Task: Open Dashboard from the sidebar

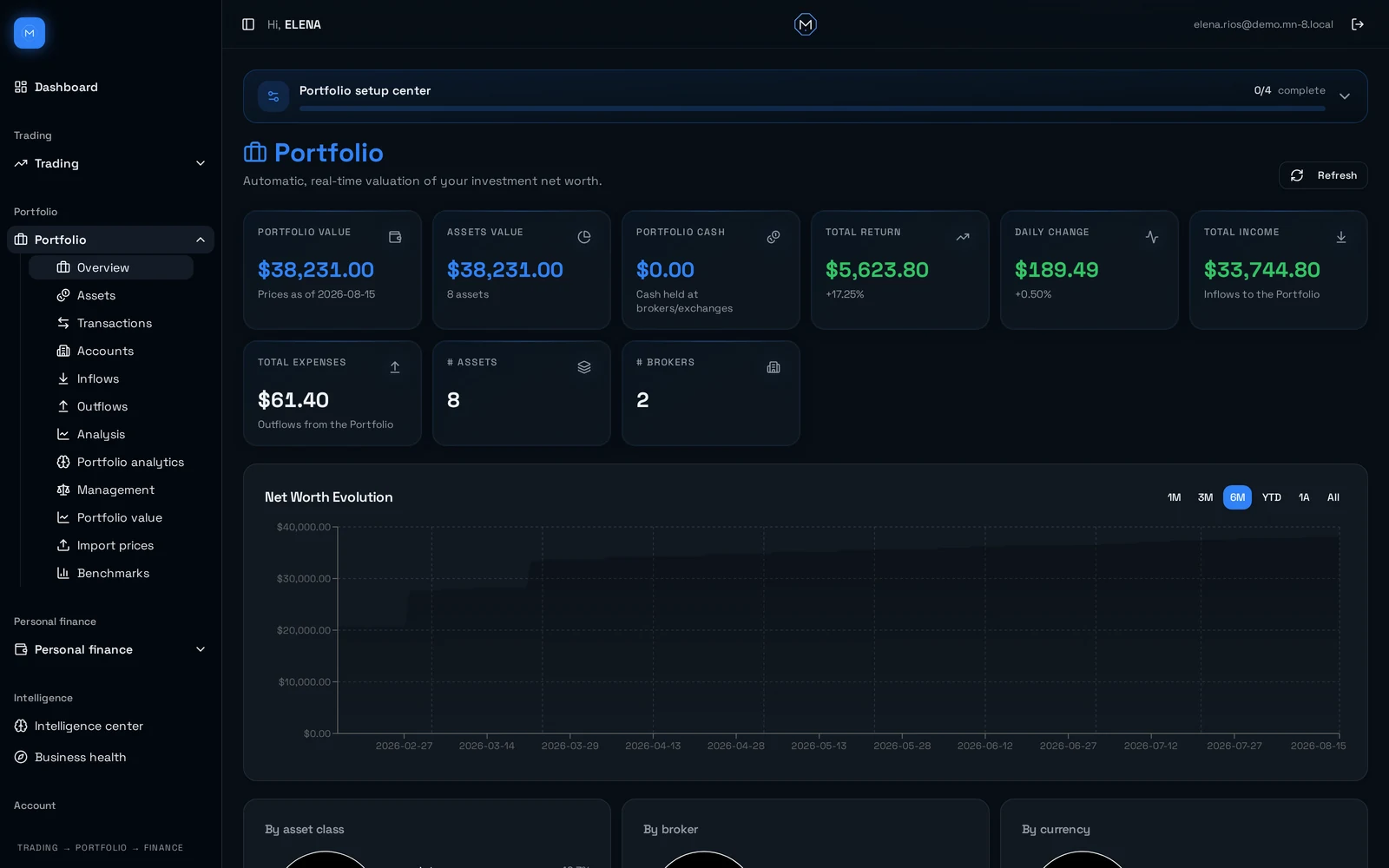Action: pos(110,87)
